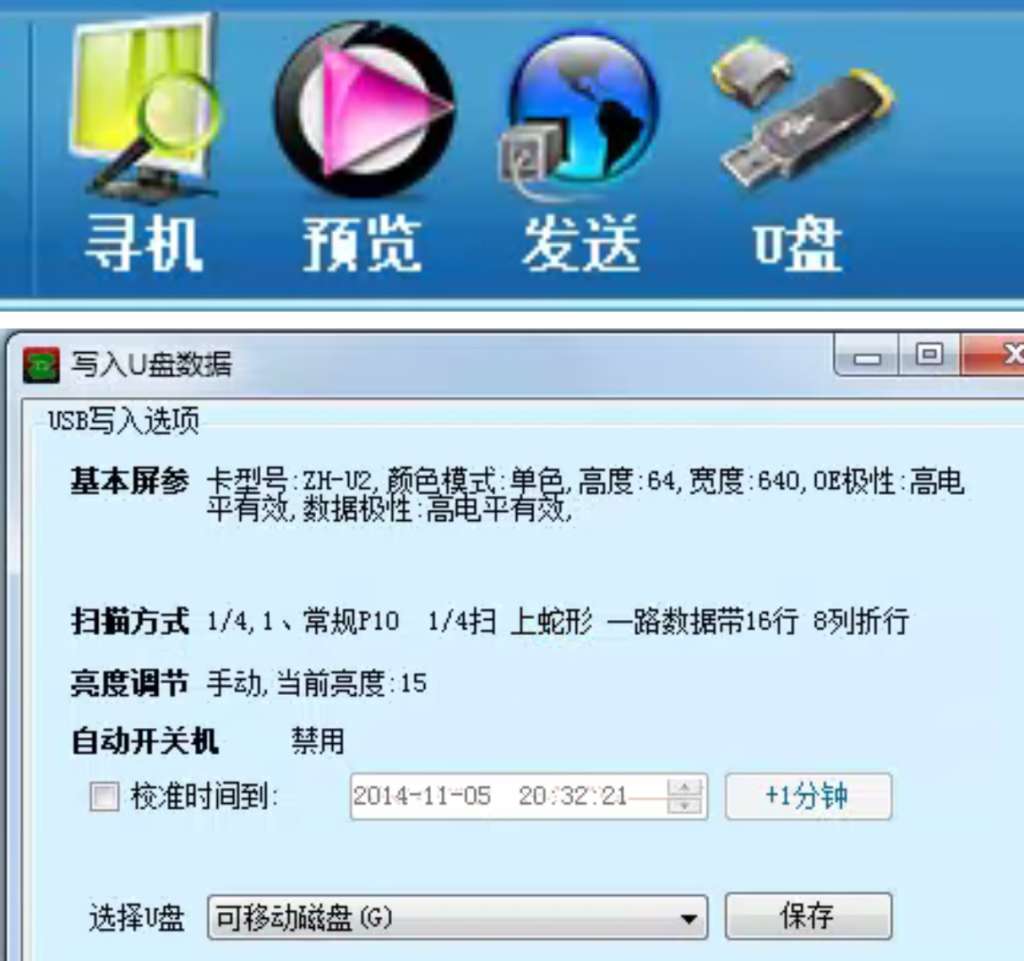Click the 发送 globe send icon

tap(579, 112)
